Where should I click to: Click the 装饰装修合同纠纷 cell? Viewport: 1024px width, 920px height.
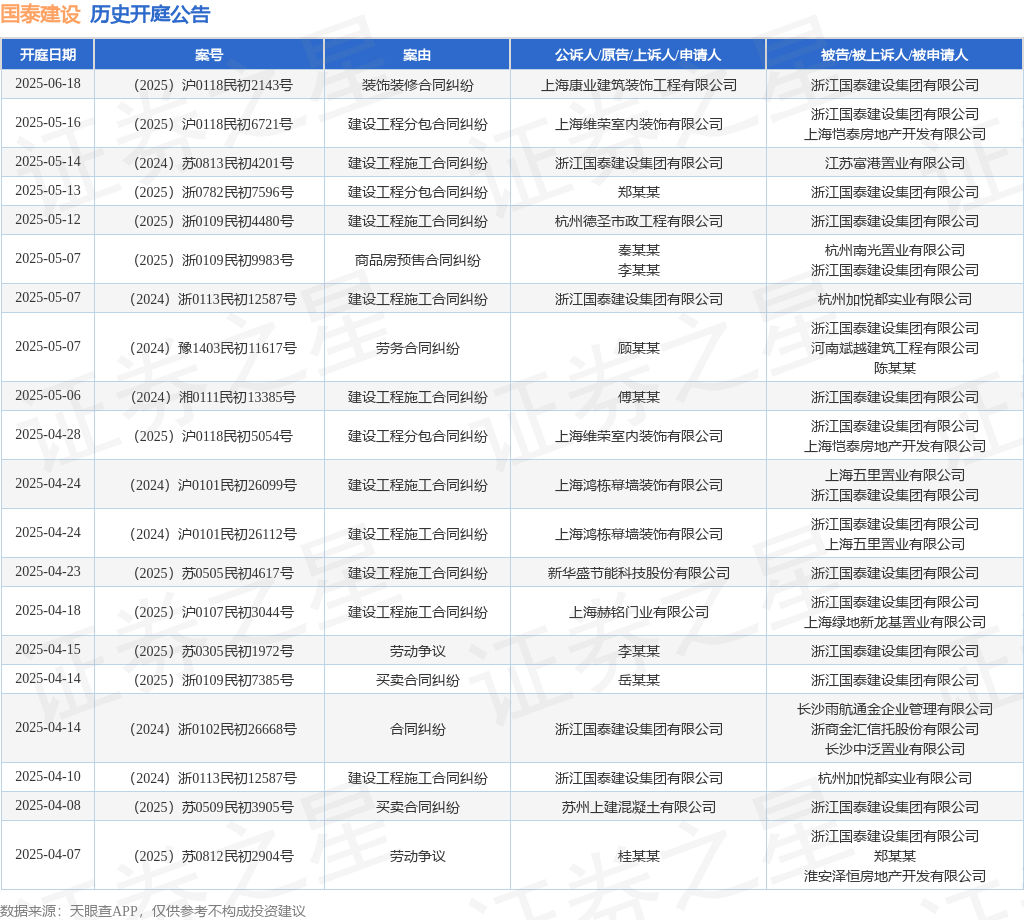click(417, 85)
